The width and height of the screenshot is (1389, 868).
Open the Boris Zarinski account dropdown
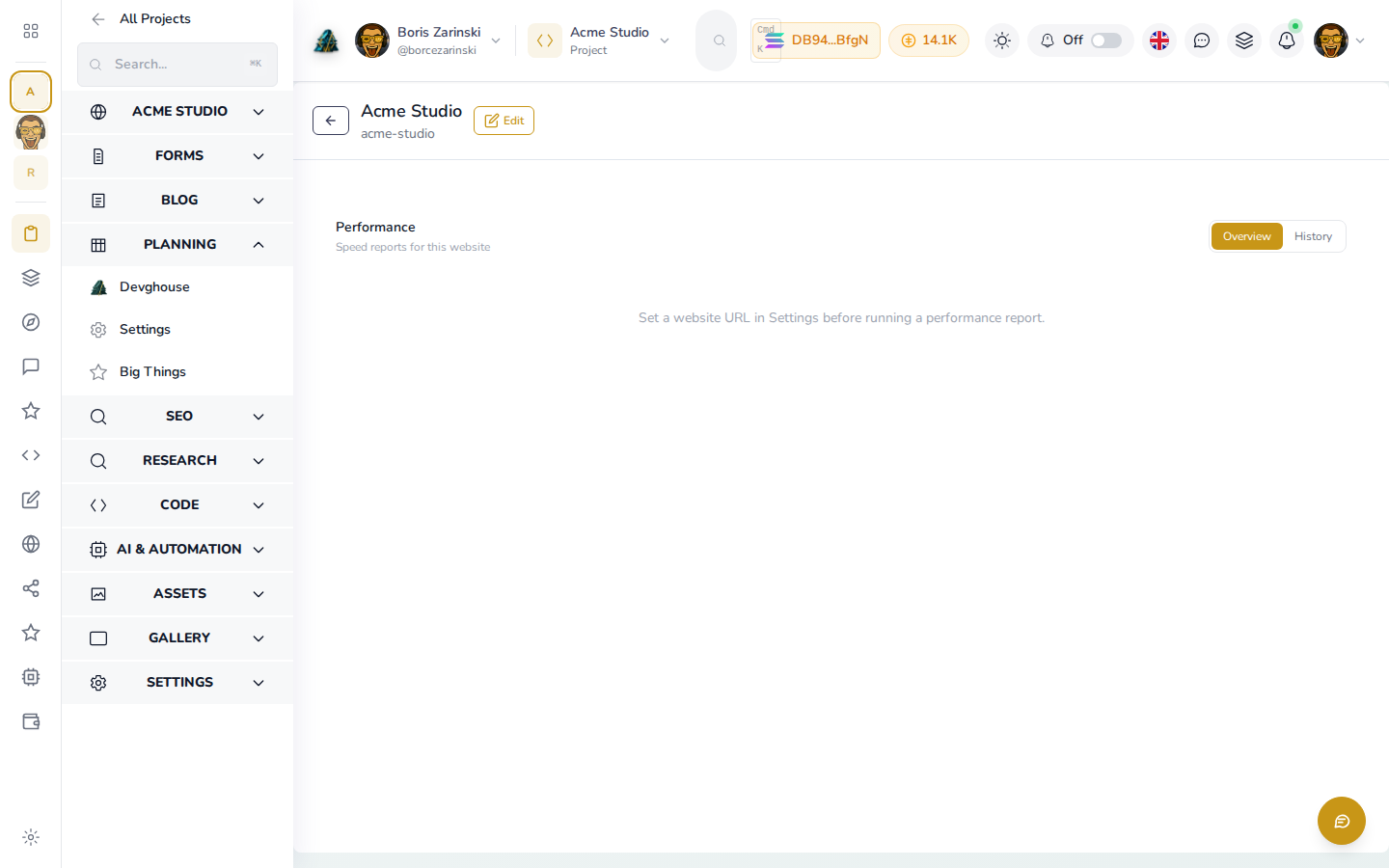(428, 41)
